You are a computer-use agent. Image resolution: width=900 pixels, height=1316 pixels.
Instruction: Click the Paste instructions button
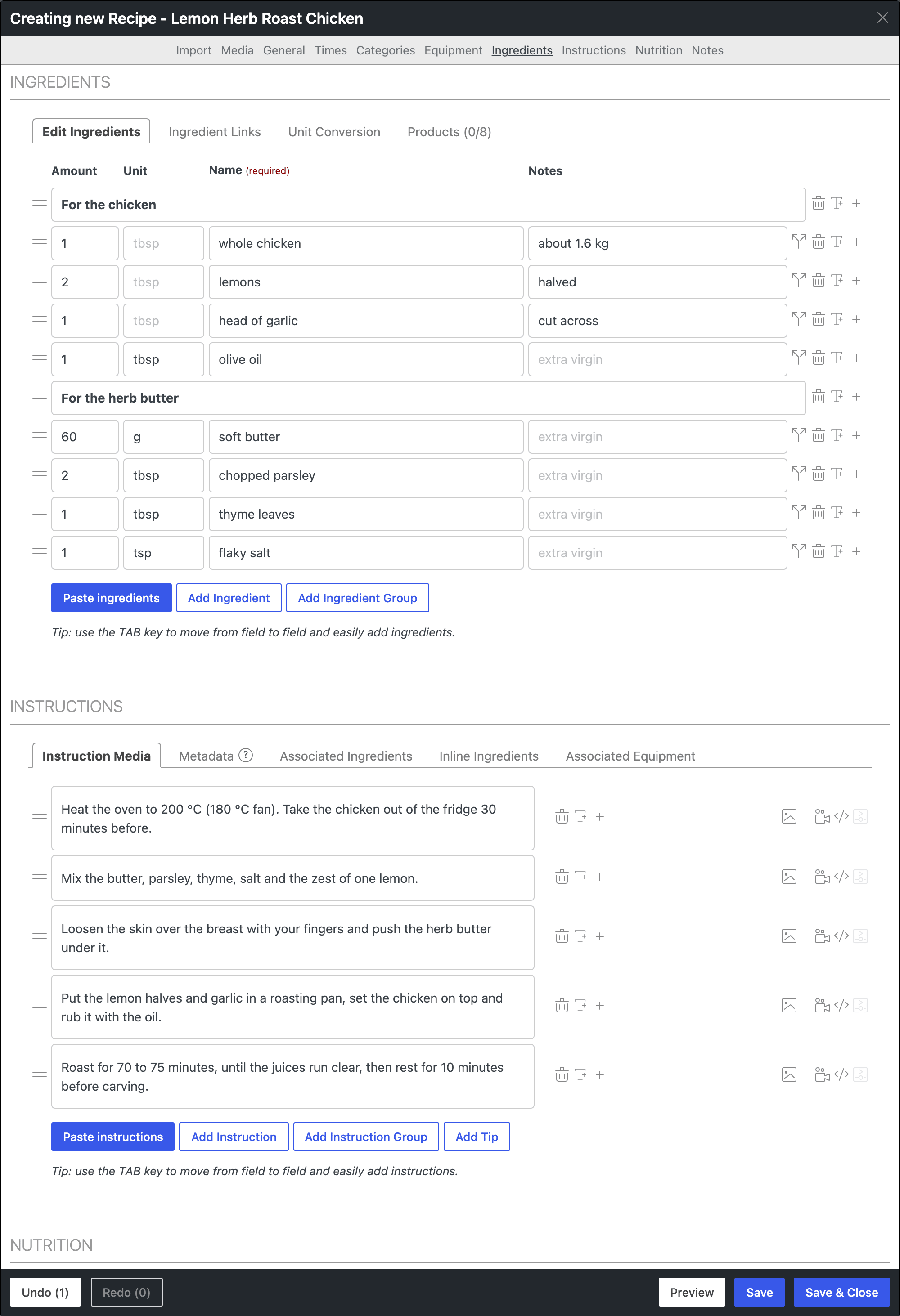coord(112,1137)
